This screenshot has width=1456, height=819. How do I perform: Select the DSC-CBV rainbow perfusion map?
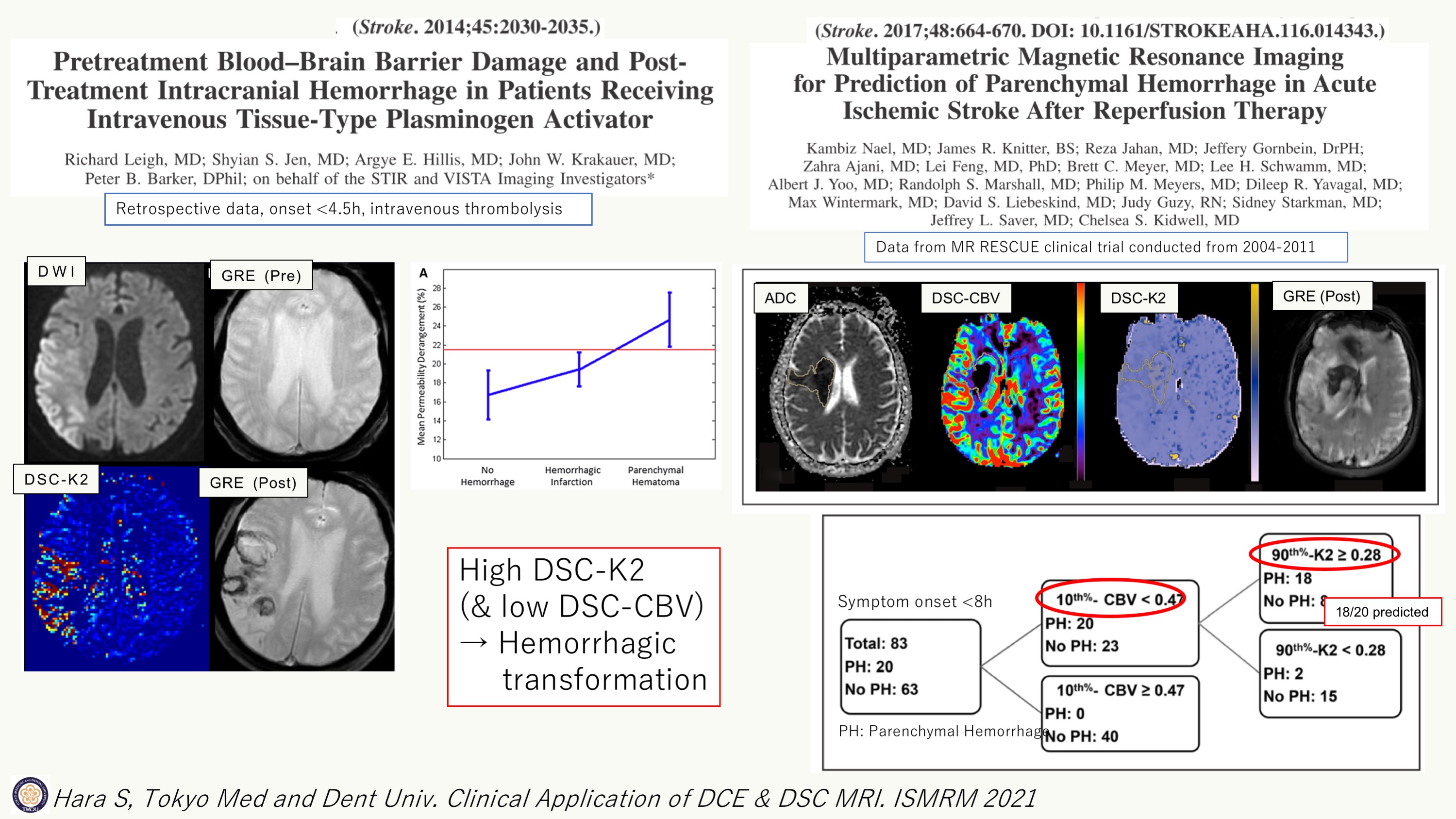click(x=1001, y=390)
